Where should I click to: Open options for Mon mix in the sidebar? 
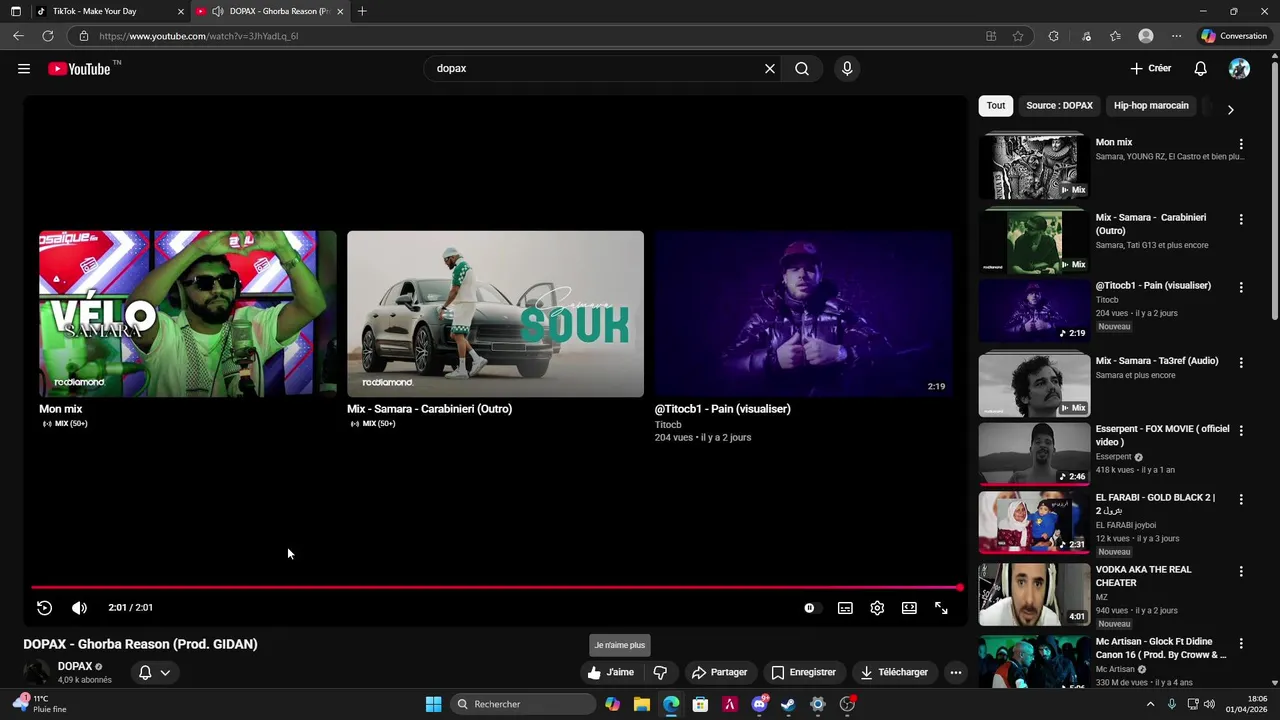[x=1241, y=144]
